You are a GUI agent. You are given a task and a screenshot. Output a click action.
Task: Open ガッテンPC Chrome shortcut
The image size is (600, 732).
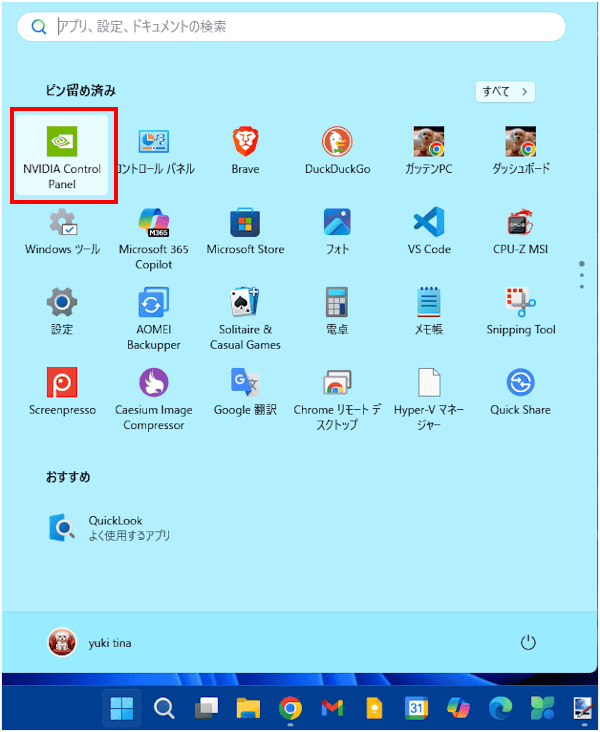[x=429, y=151]
